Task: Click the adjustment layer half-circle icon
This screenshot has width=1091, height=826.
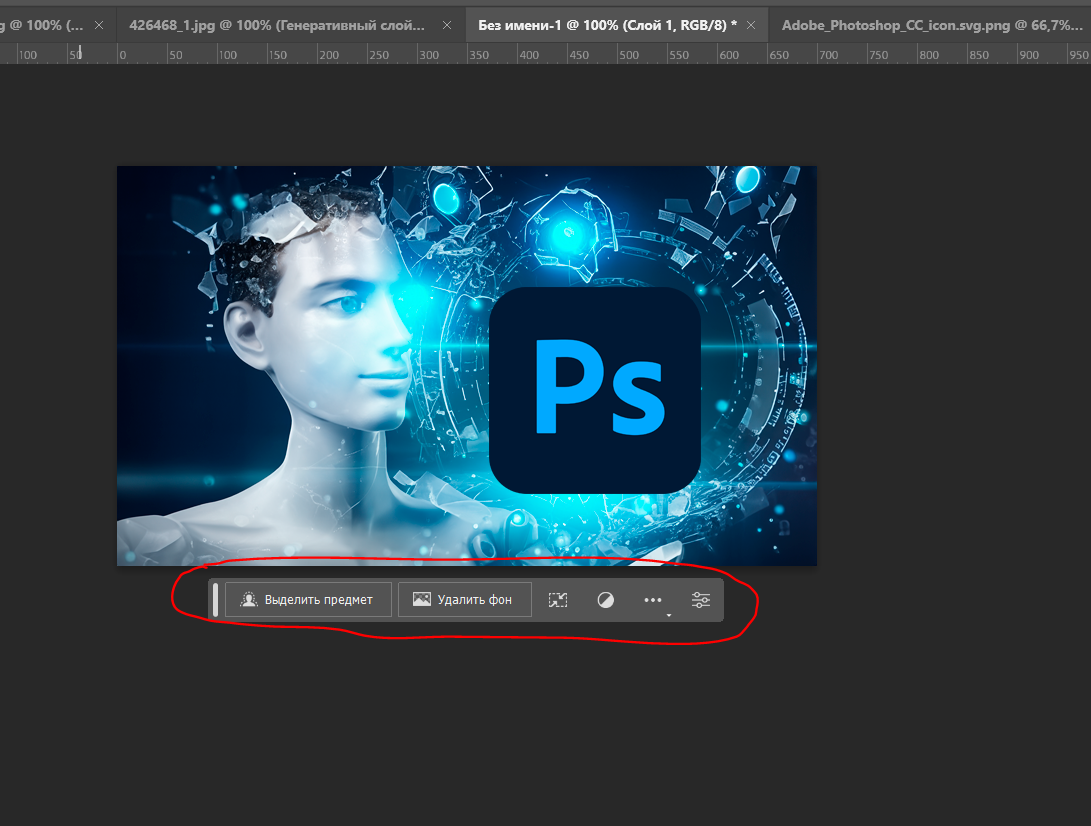Action: [x=605, y=600]
